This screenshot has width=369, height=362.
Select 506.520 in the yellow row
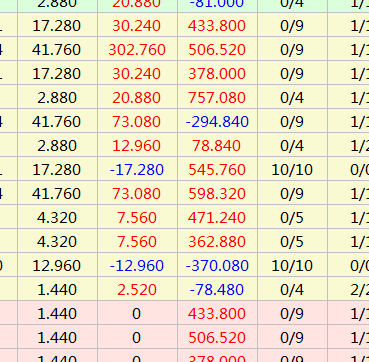217,49
